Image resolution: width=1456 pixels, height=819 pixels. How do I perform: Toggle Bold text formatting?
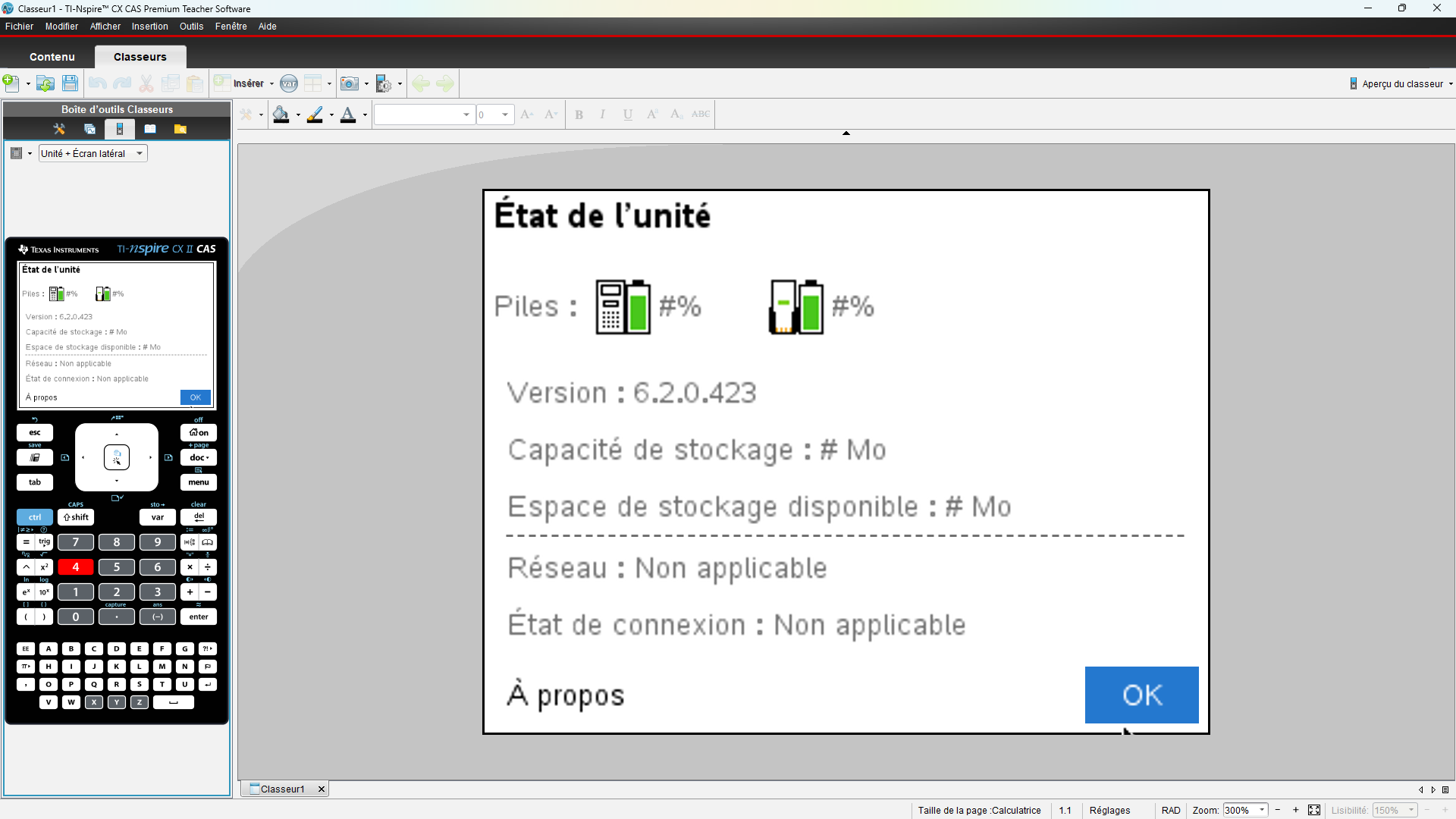(579, 115)
